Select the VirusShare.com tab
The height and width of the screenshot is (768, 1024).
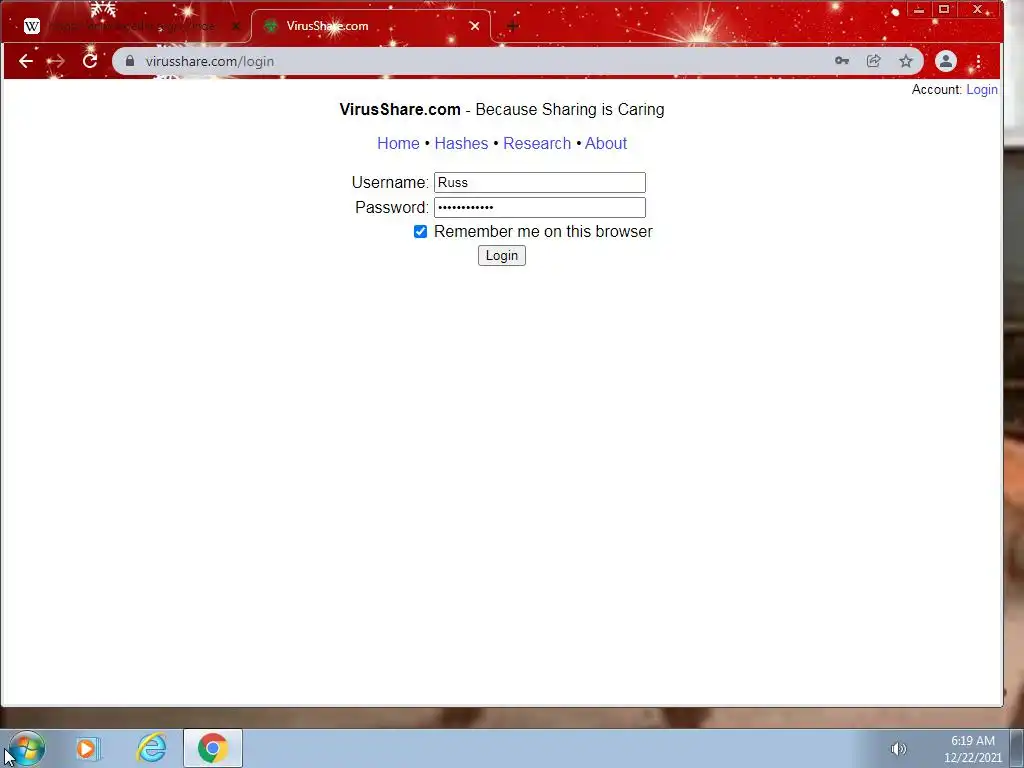coord(370,26)
